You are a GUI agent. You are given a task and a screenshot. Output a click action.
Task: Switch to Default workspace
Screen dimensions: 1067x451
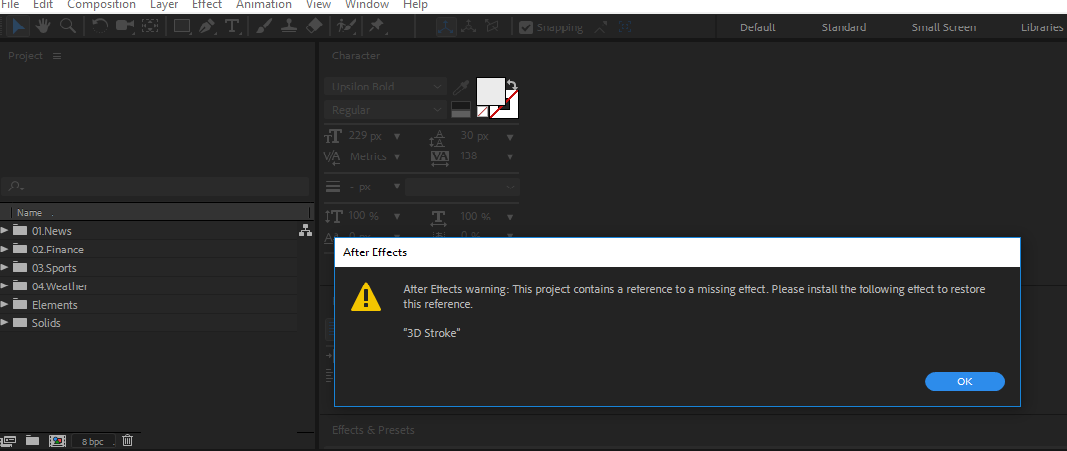tap(757, 27)
